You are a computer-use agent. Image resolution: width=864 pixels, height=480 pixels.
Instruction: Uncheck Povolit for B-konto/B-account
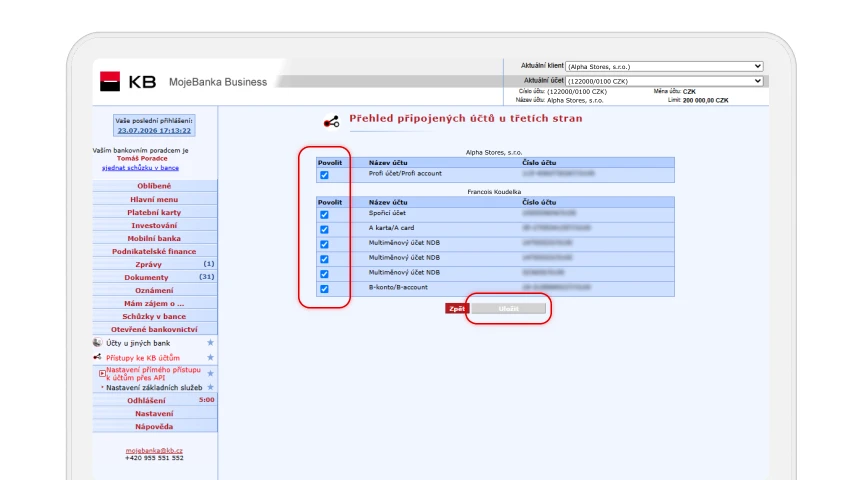tap(324, 289)
